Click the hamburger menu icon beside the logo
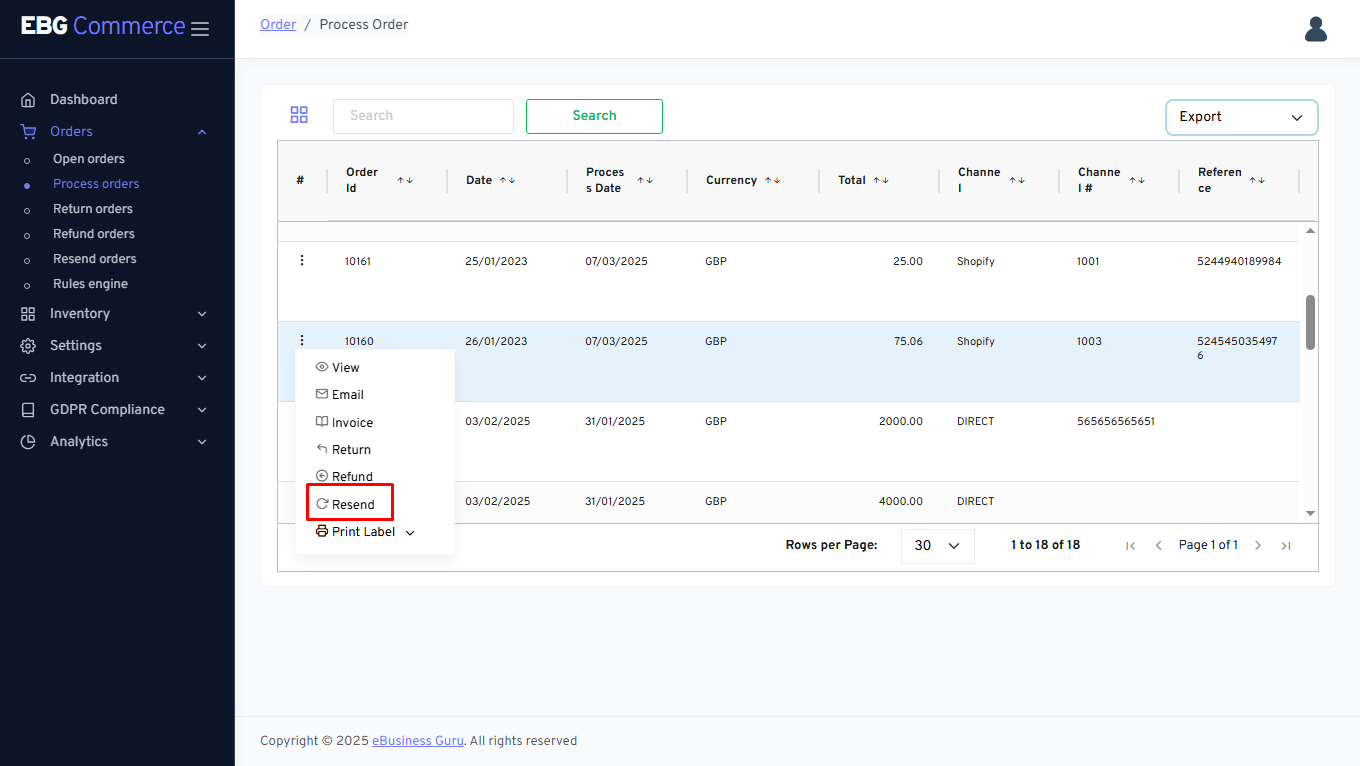 200,29
